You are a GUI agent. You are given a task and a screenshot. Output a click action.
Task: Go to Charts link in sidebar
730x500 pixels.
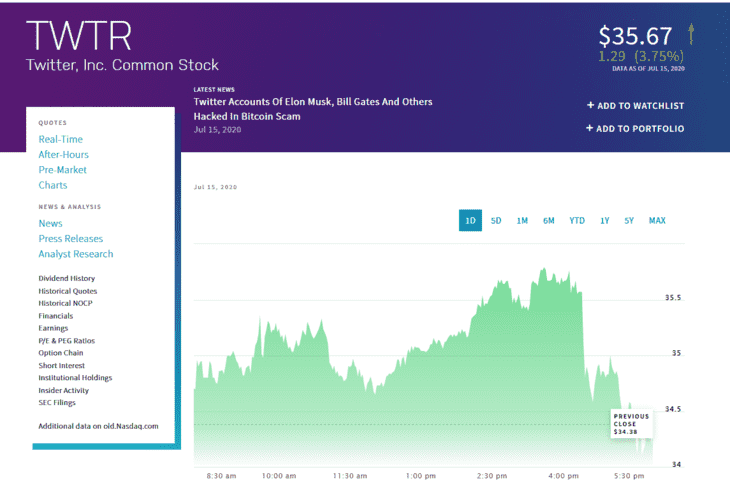tap(53, 185)
